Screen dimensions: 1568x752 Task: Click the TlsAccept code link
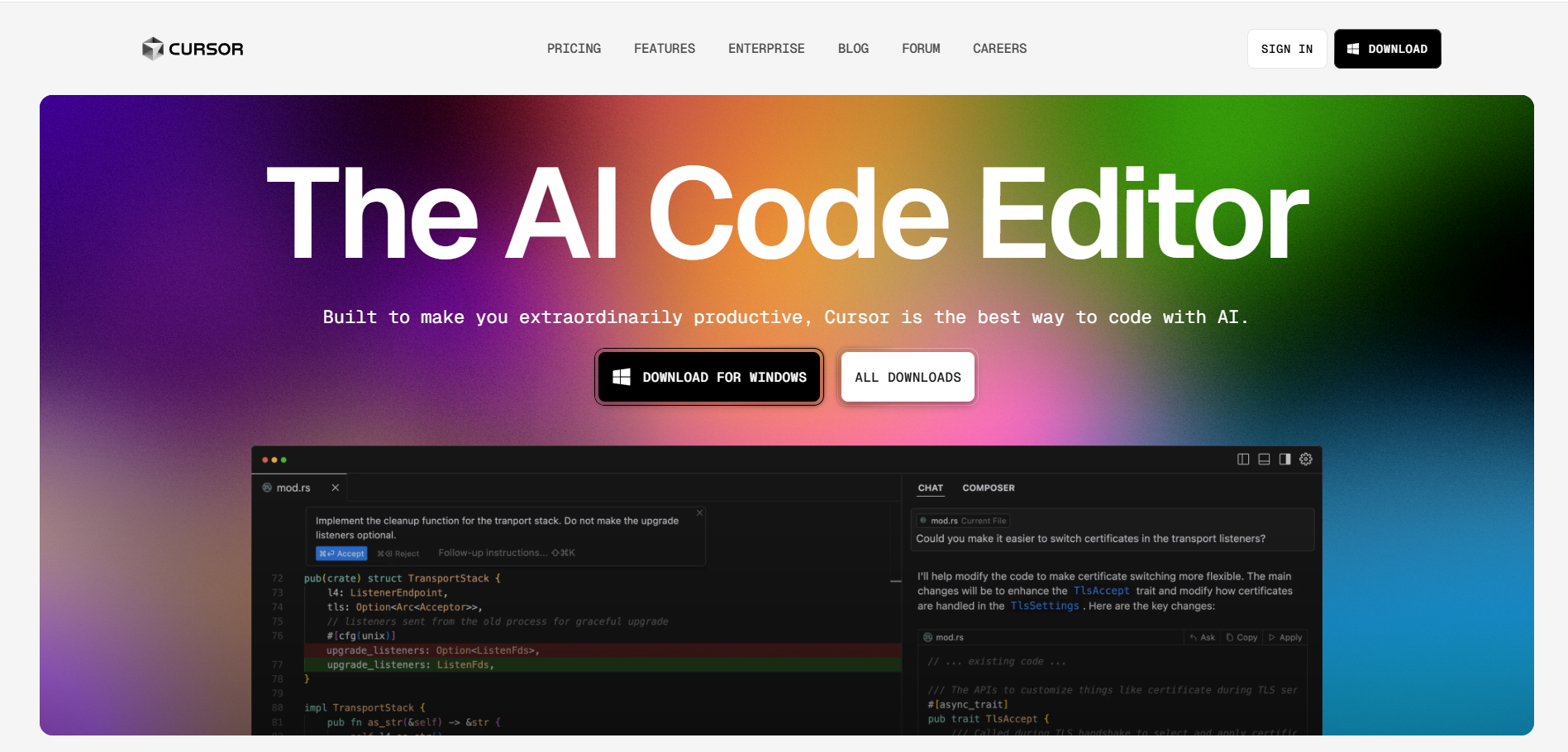click(1101, 591)
